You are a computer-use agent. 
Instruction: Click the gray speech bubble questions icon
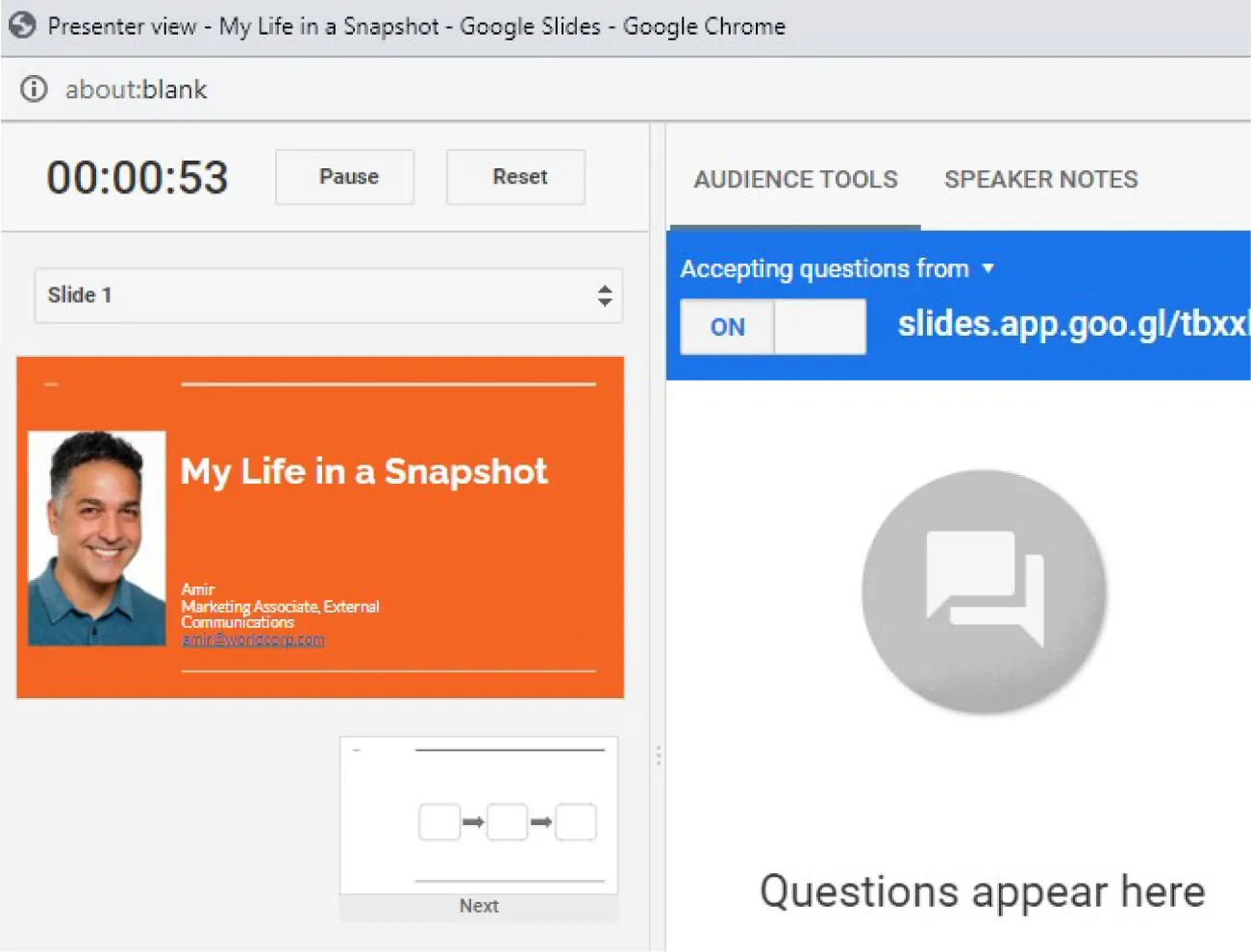(983, 590)
